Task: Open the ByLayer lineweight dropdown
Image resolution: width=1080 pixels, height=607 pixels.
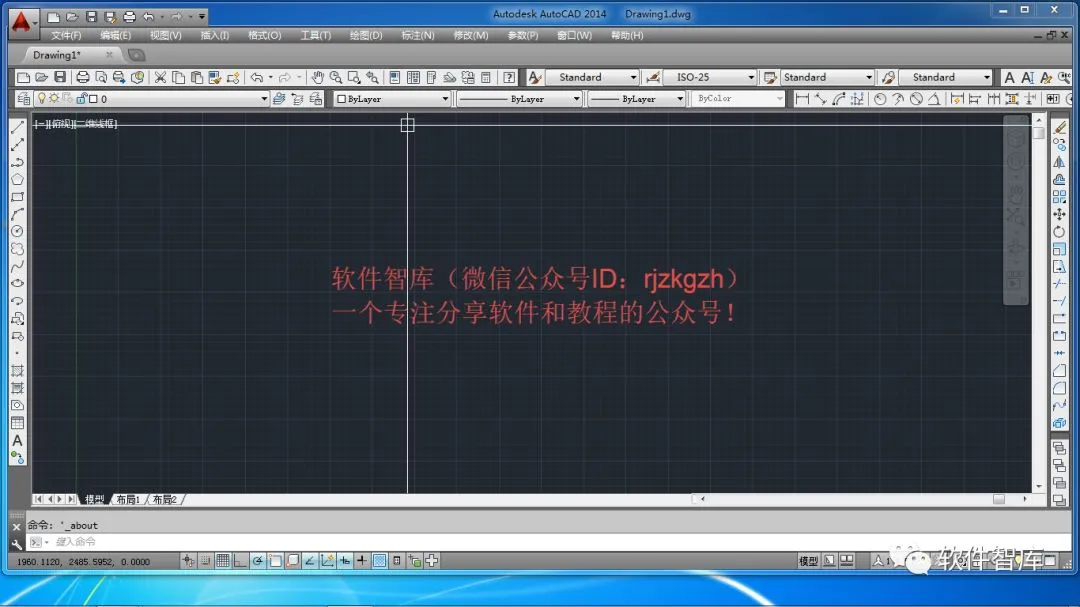Action: tap(680, 99)
